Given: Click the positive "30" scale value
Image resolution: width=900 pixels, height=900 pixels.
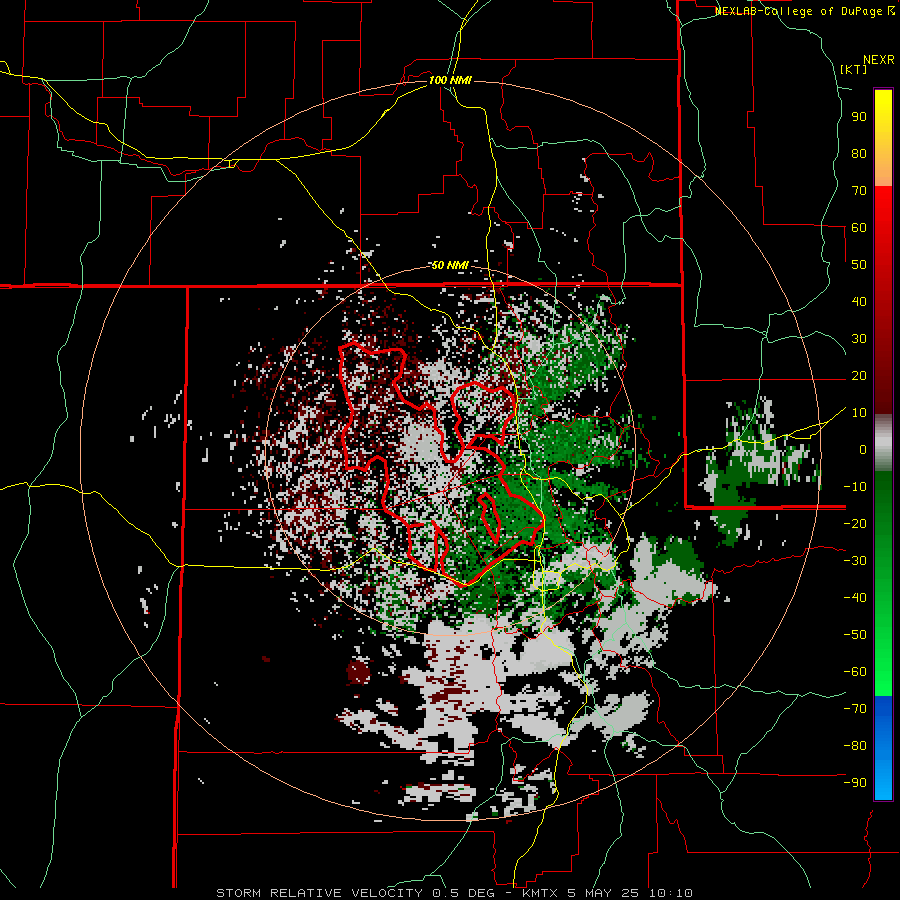Looking at the screenshot, I should (x=859, y=339).
